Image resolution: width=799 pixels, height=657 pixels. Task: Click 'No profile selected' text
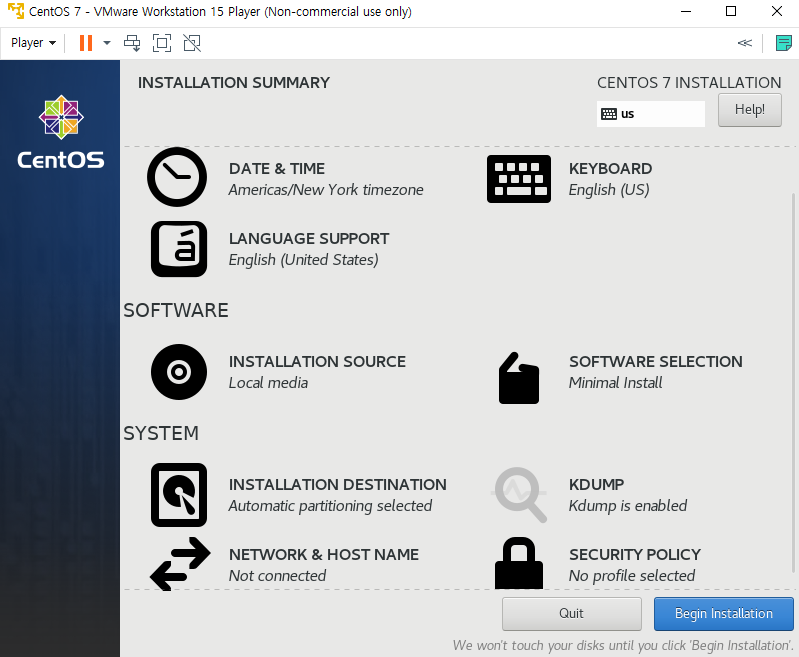click(631, 575)
